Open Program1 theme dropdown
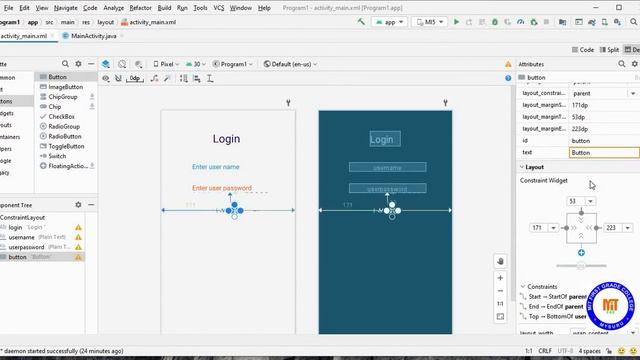The height and width of the screenshot is (360, 640). tap(233, 64)
